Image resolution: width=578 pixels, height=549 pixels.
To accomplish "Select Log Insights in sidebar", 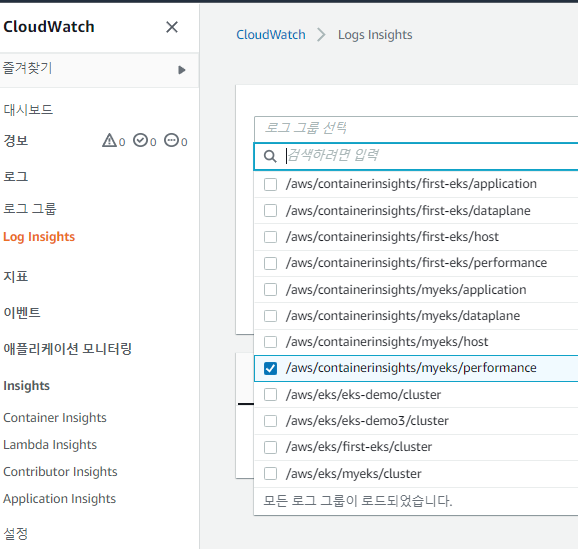I will pos(39,237).
